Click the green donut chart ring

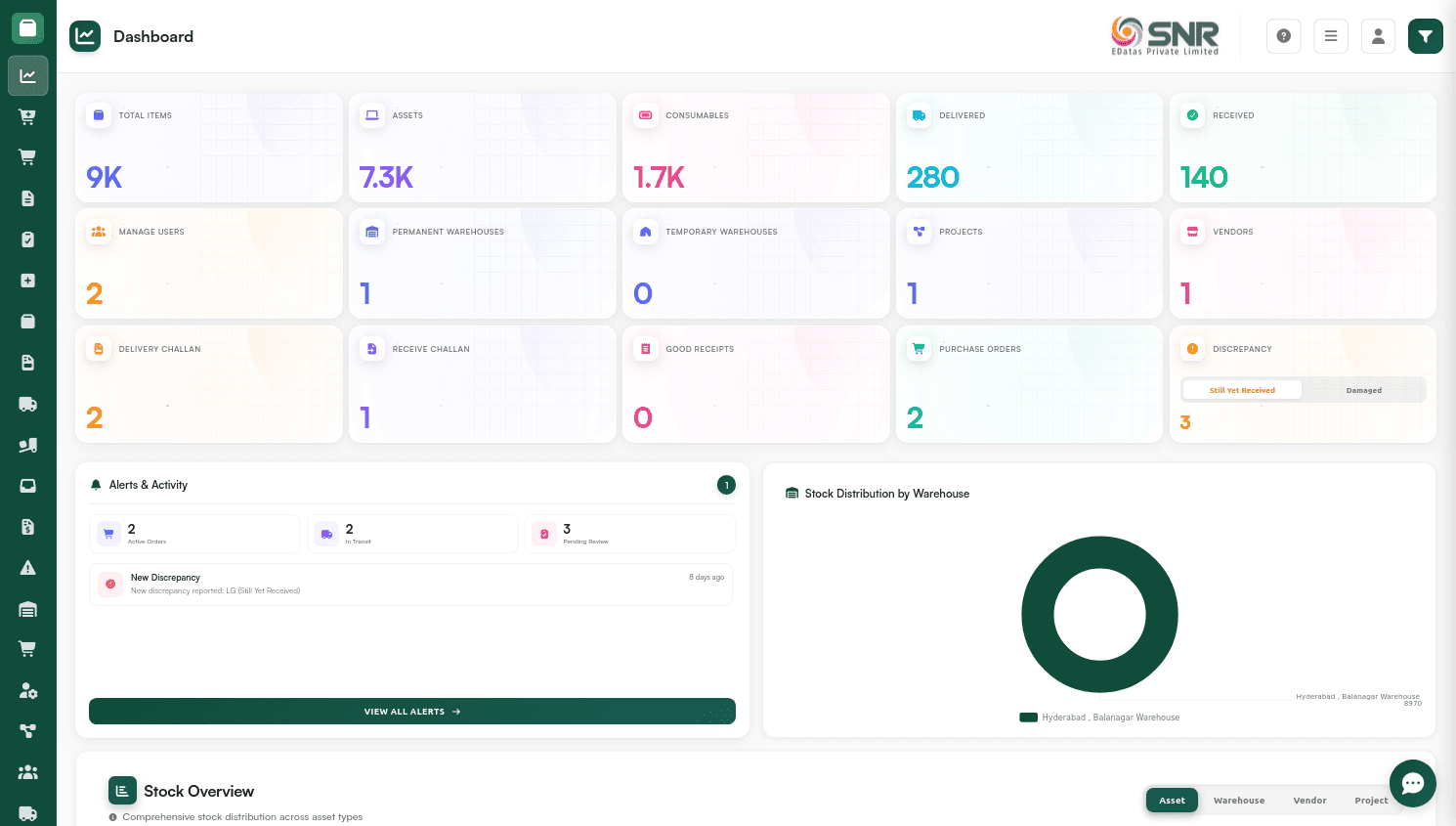point(1037,615)
